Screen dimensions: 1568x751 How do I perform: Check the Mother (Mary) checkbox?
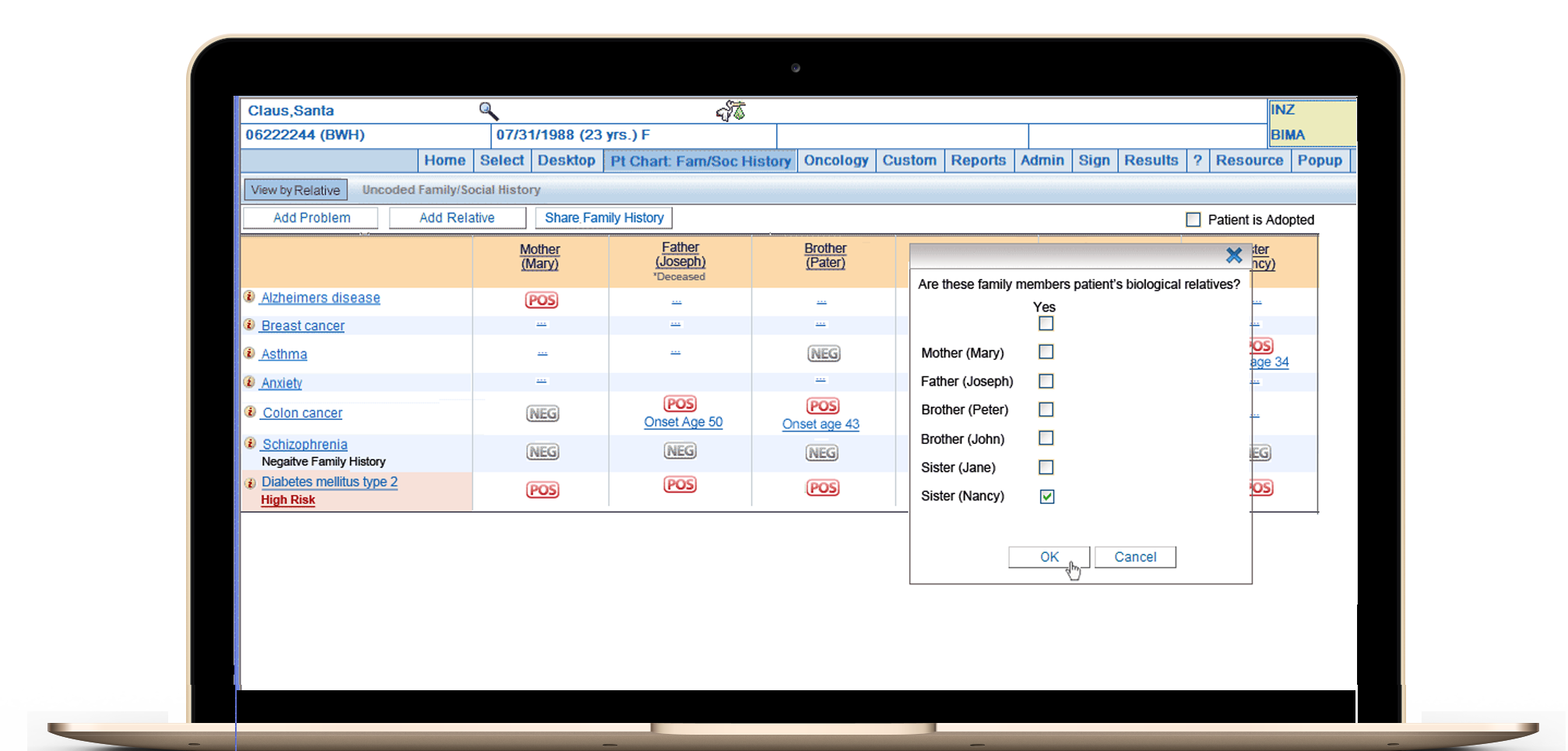(x=1046, y=352)
